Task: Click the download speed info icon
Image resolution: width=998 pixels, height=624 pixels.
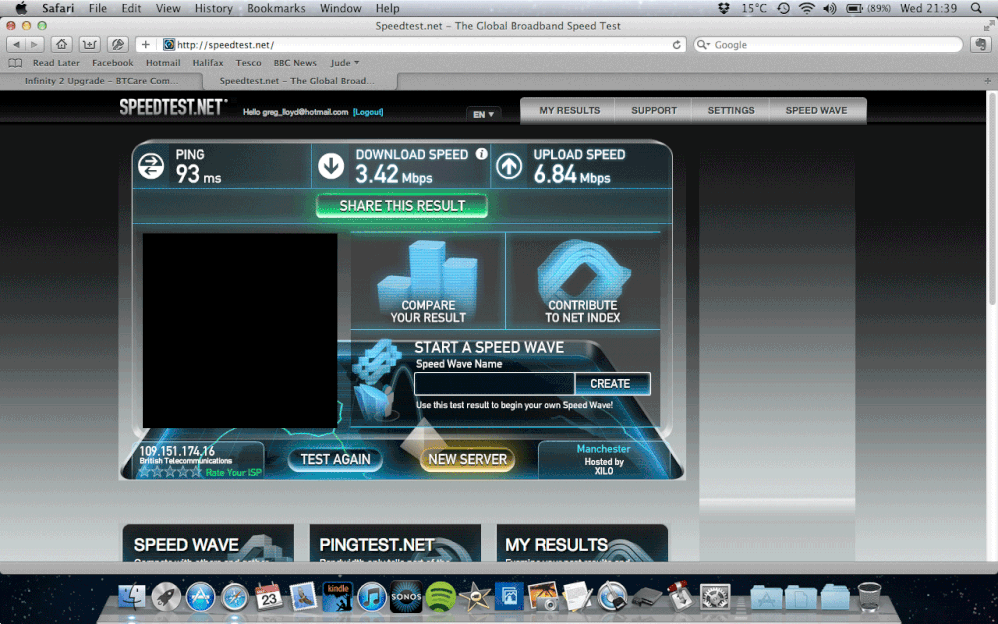Action: (482, 154)
